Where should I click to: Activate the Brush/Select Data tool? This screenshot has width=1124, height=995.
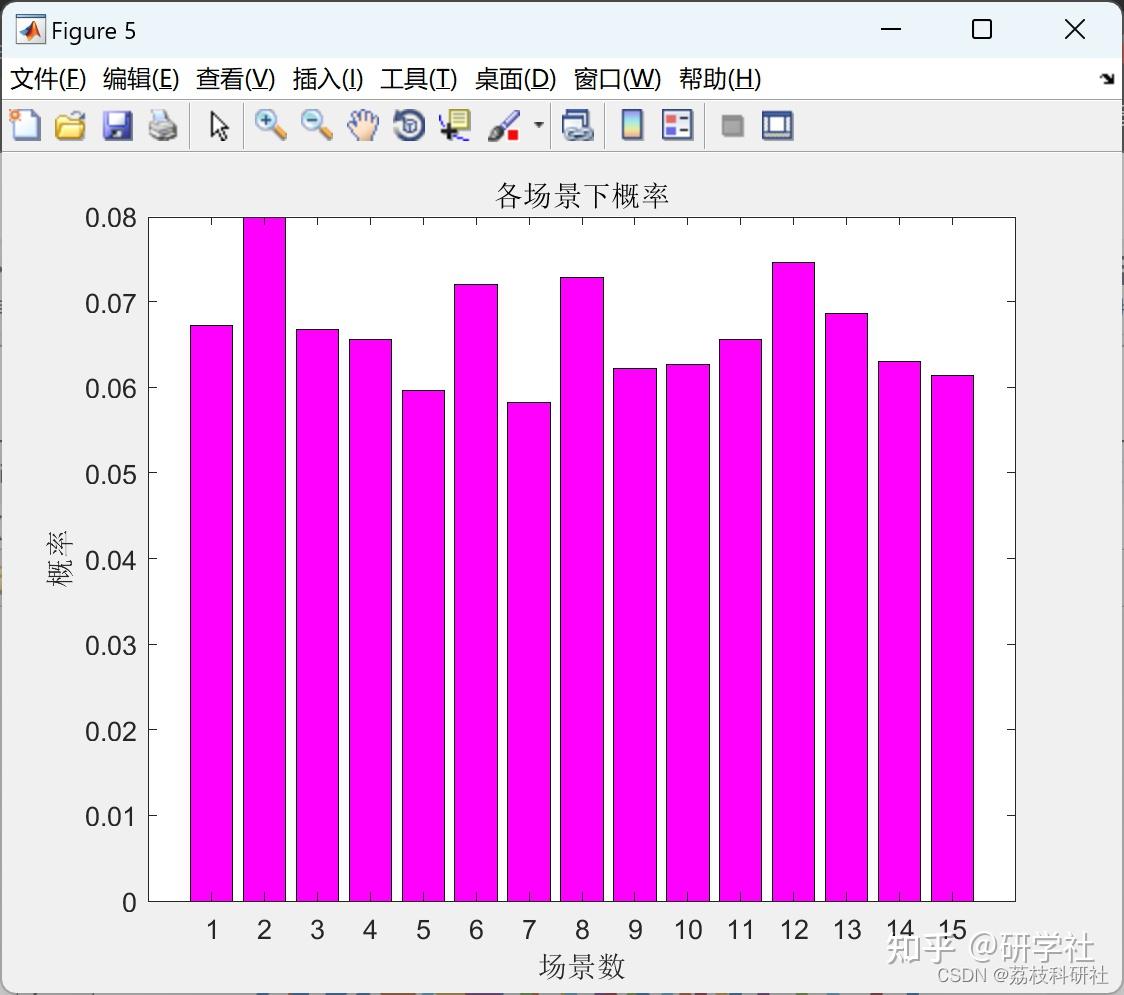tap(503, 125)
